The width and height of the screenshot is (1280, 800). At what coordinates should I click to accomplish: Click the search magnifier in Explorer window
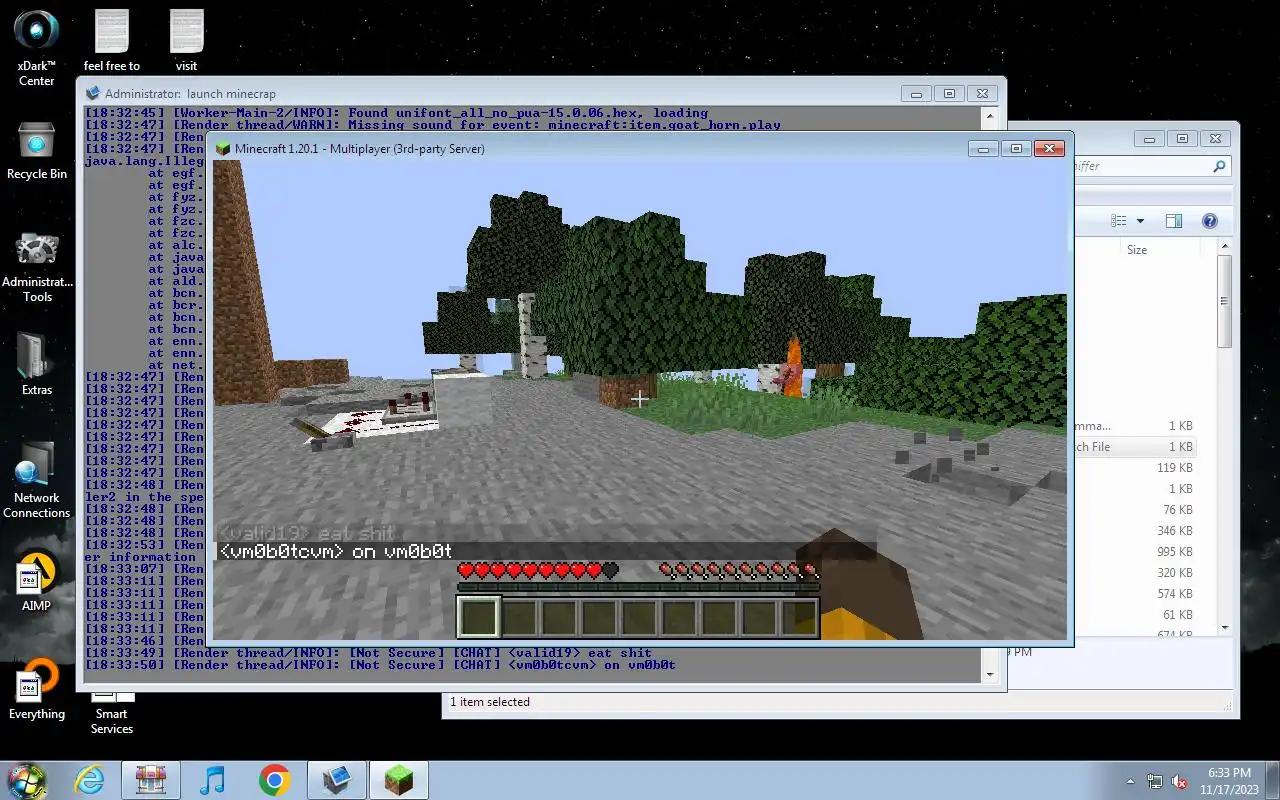1219,166
